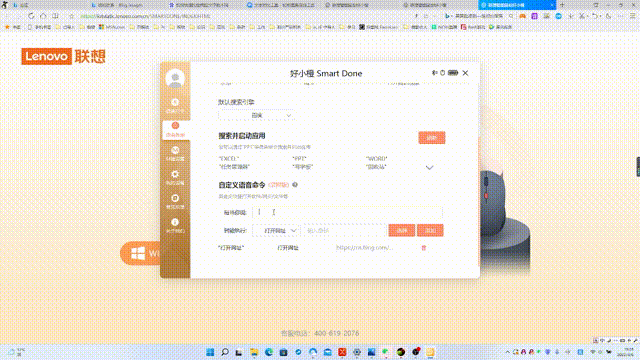Open the info 'i' item in sidebar
Screen dimensions: 640x360
pos(175,225)
